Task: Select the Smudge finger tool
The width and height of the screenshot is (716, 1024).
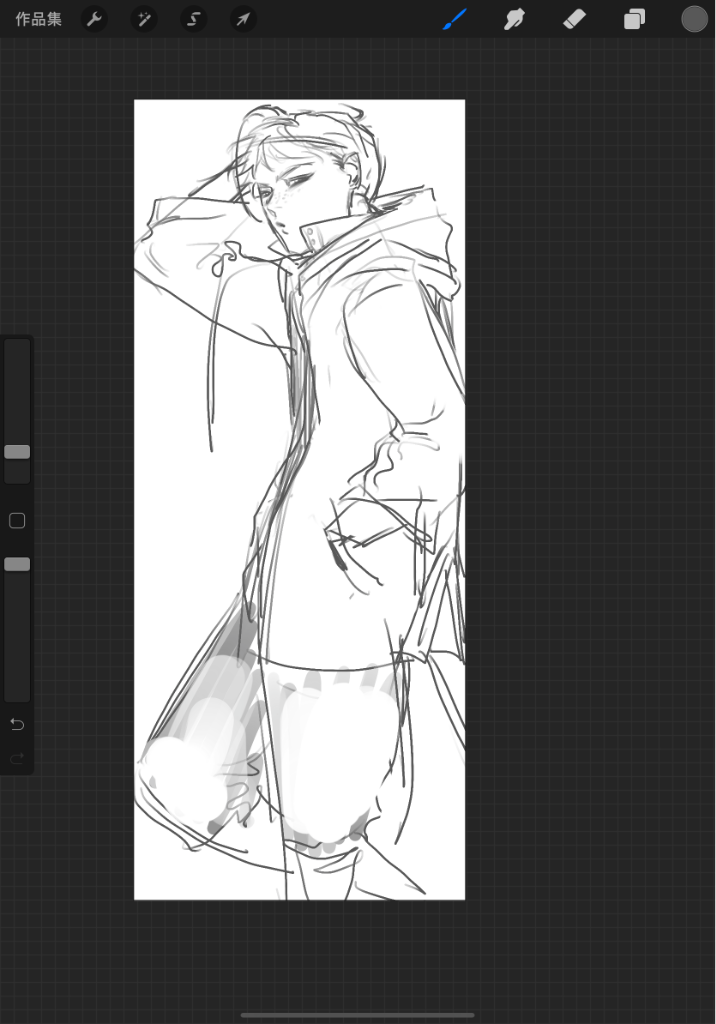Action: [515, 19]
